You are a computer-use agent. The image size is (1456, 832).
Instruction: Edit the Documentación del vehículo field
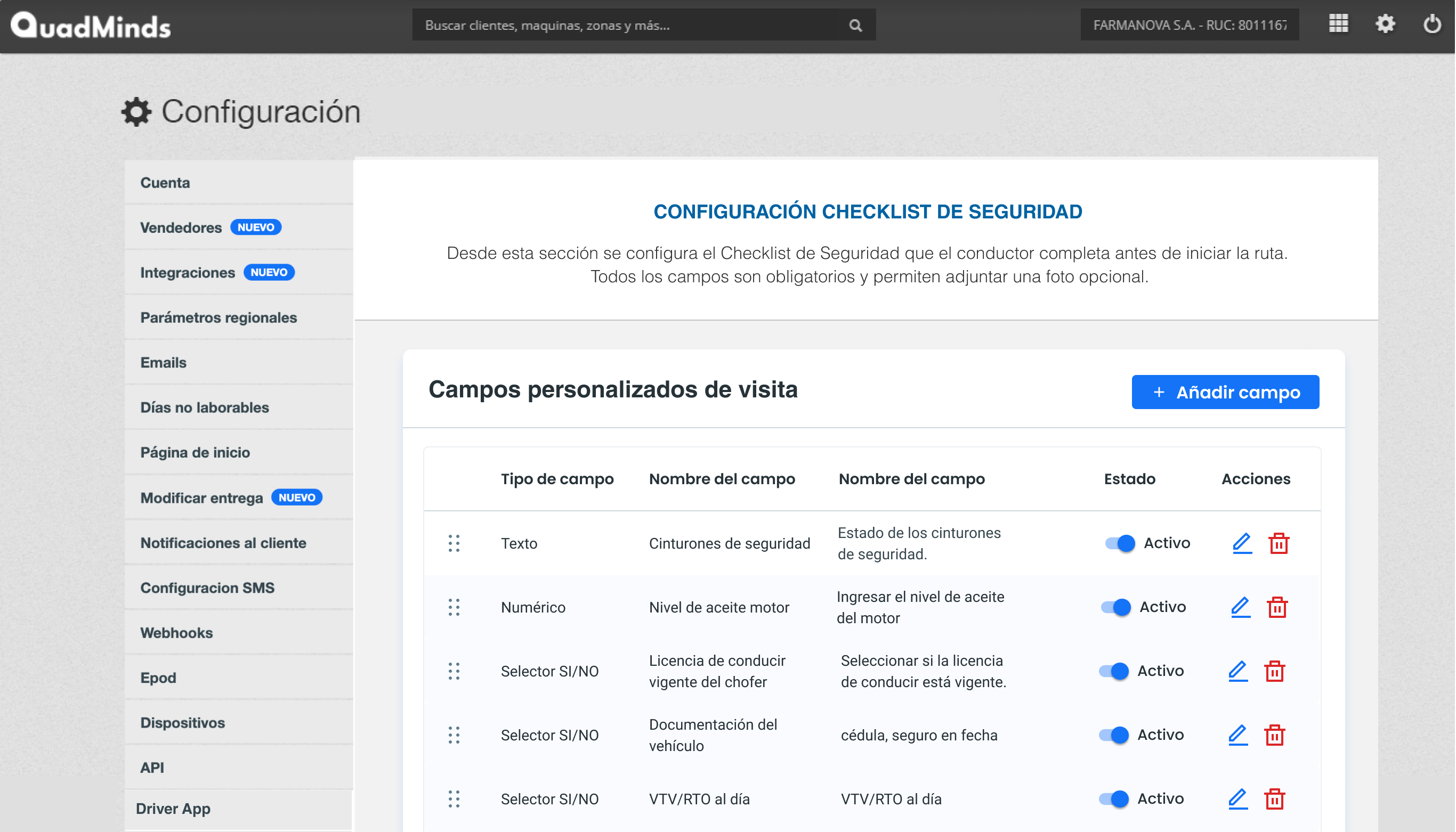pos(1237,735)
